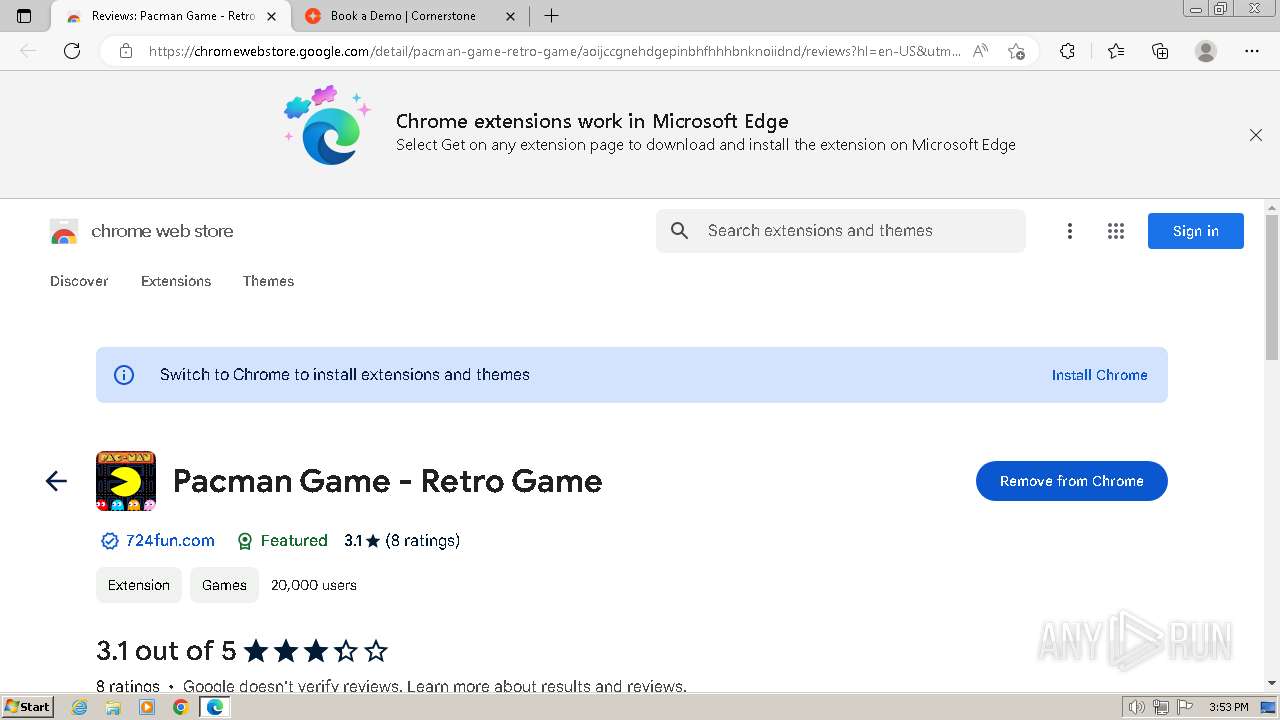Open media player from taskbar
1280x720 pixels.
point(147,707)
